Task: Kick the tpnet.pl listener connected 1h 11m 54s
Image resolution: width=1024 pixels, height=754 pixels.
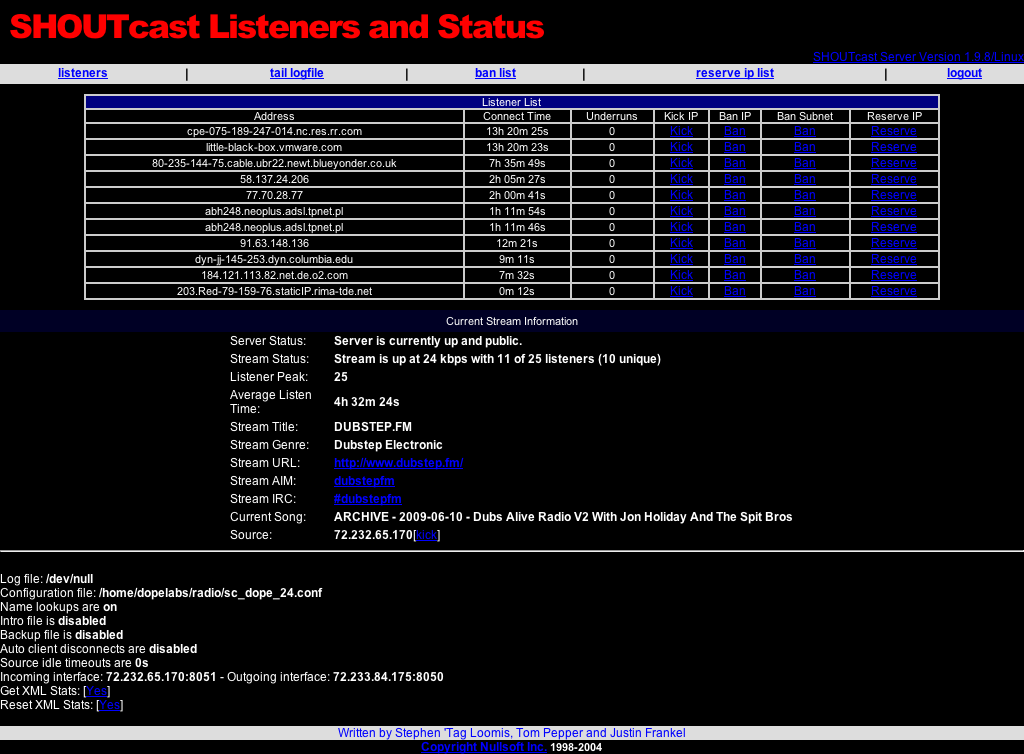Action: click(681, 212)
